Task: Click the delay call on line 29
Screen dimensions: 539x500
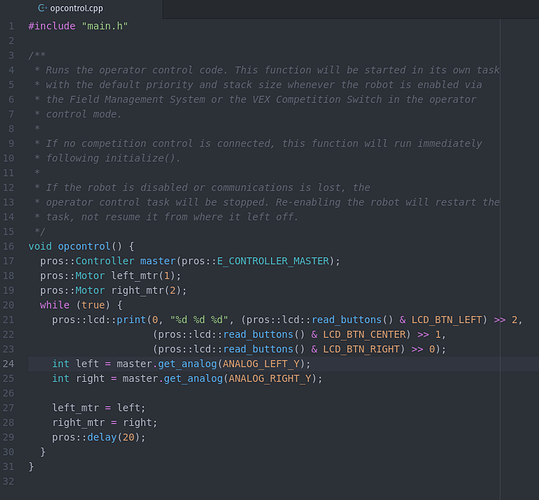Action: (x=102, y=437)
